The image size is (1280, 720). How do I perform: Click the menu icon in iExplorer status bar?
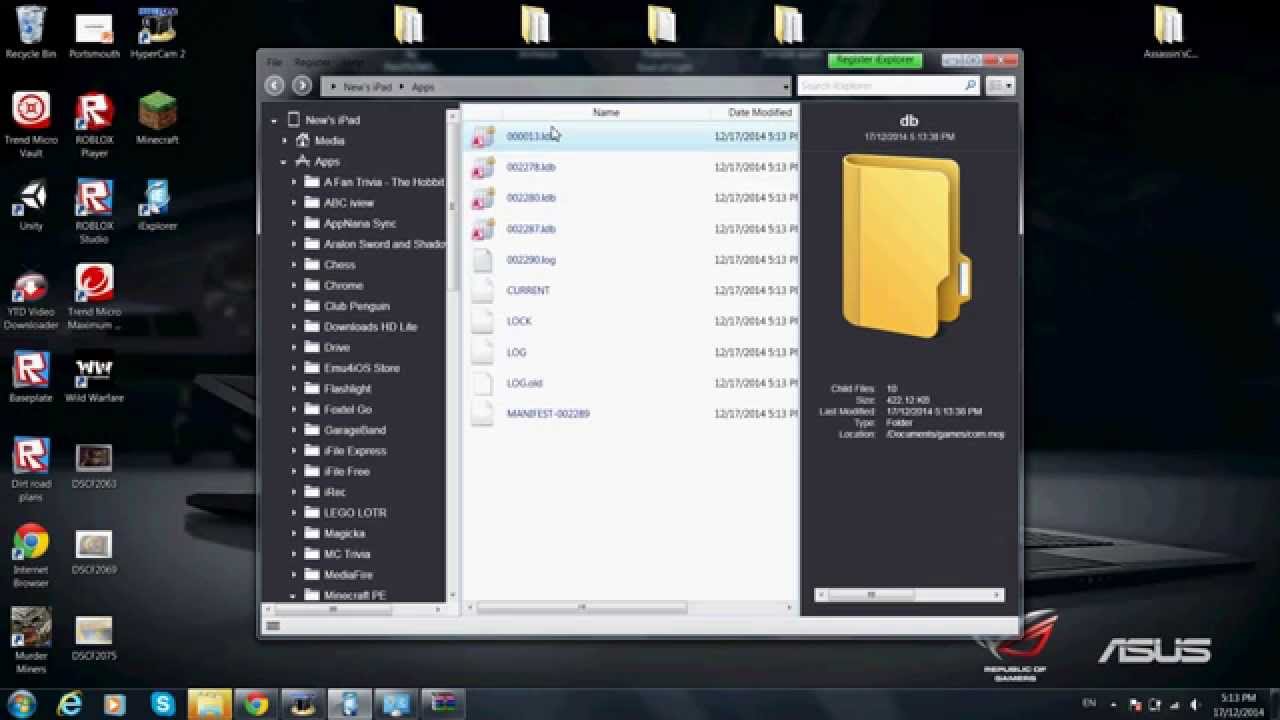pos(273,626)
